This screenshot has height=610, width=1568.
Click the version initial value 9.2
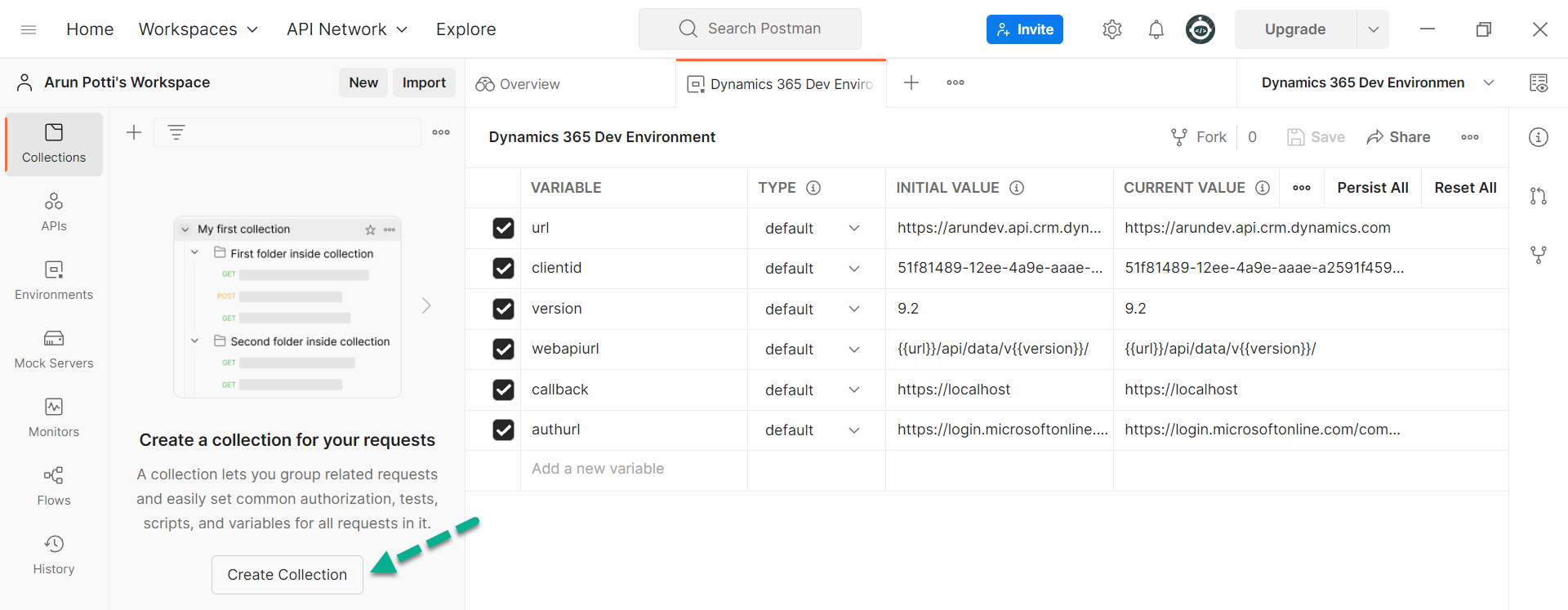click(x=908, y=309)
